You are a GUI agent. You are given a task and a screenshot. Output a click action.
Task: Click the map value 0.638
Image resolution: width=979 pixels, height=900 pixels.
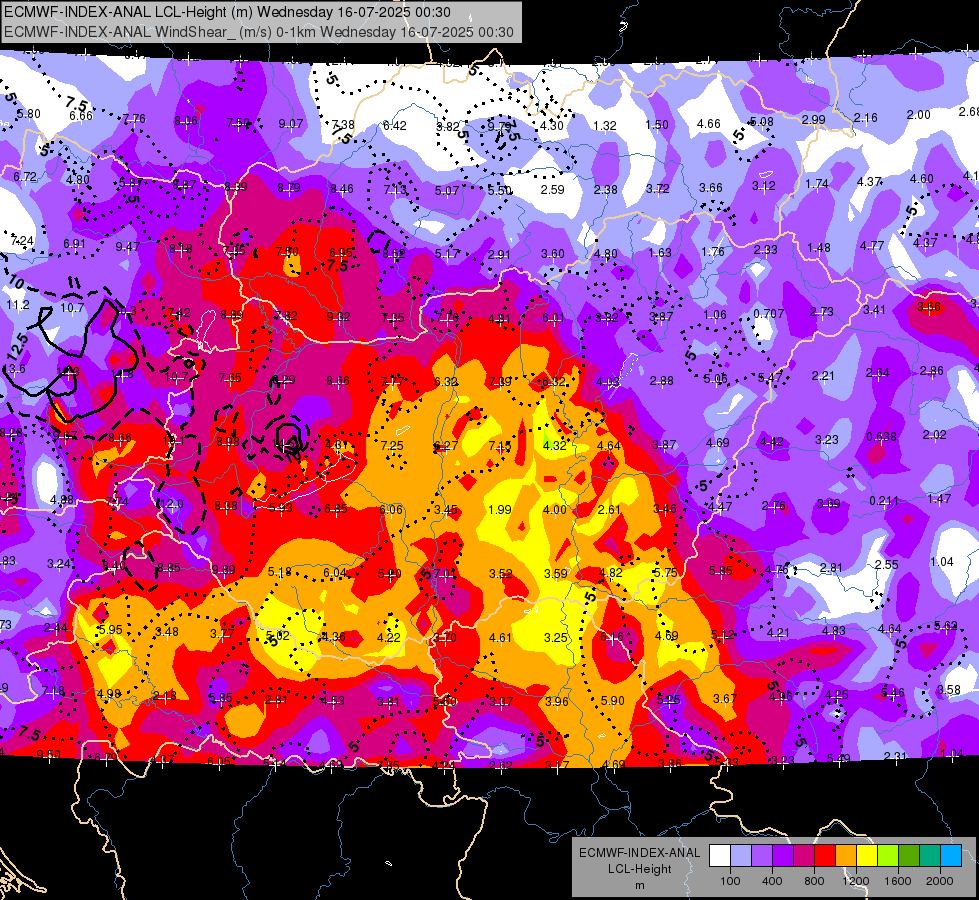click(882, 437)
